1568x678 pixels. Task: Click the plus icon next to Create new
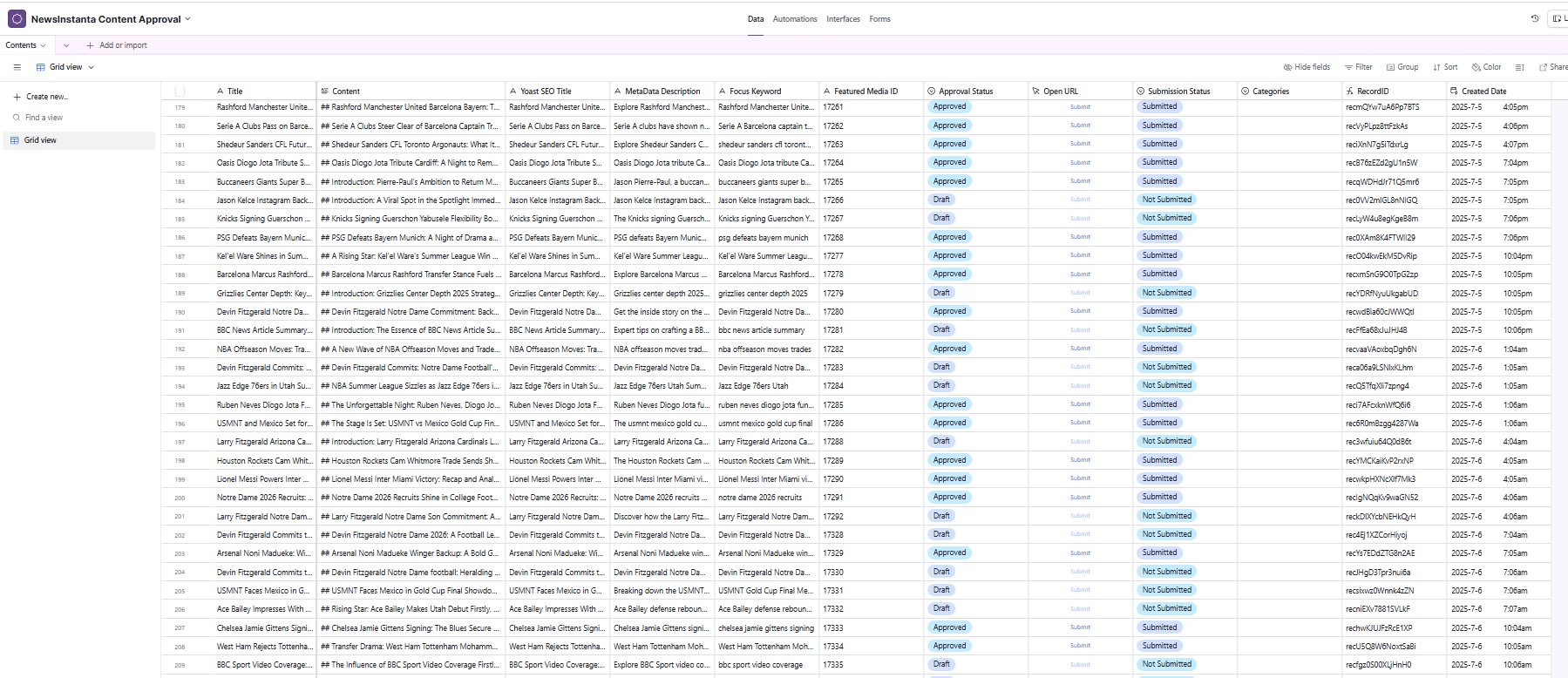click(17, 97)
